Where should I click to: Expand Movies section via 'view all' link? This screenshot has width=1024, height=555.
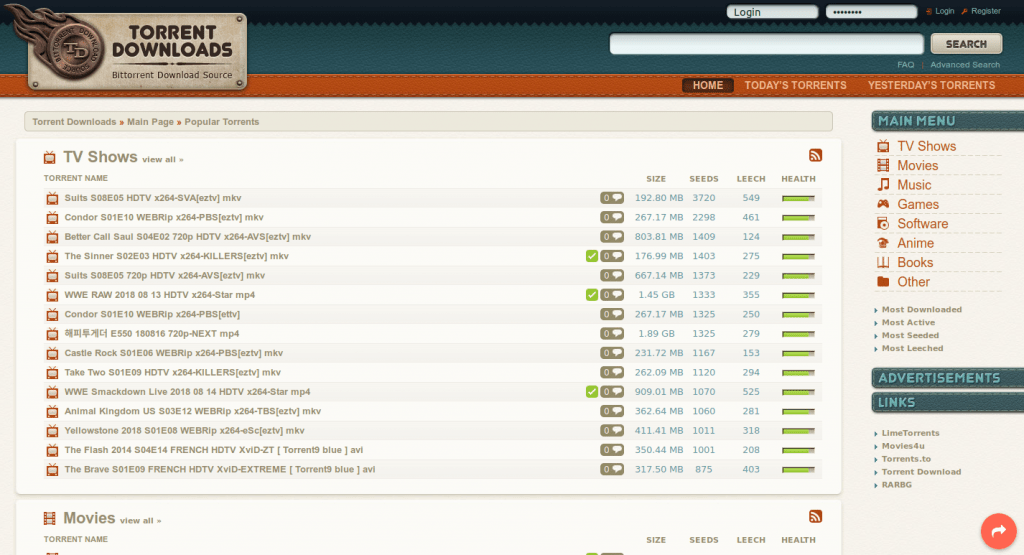[x=140, y=521]
